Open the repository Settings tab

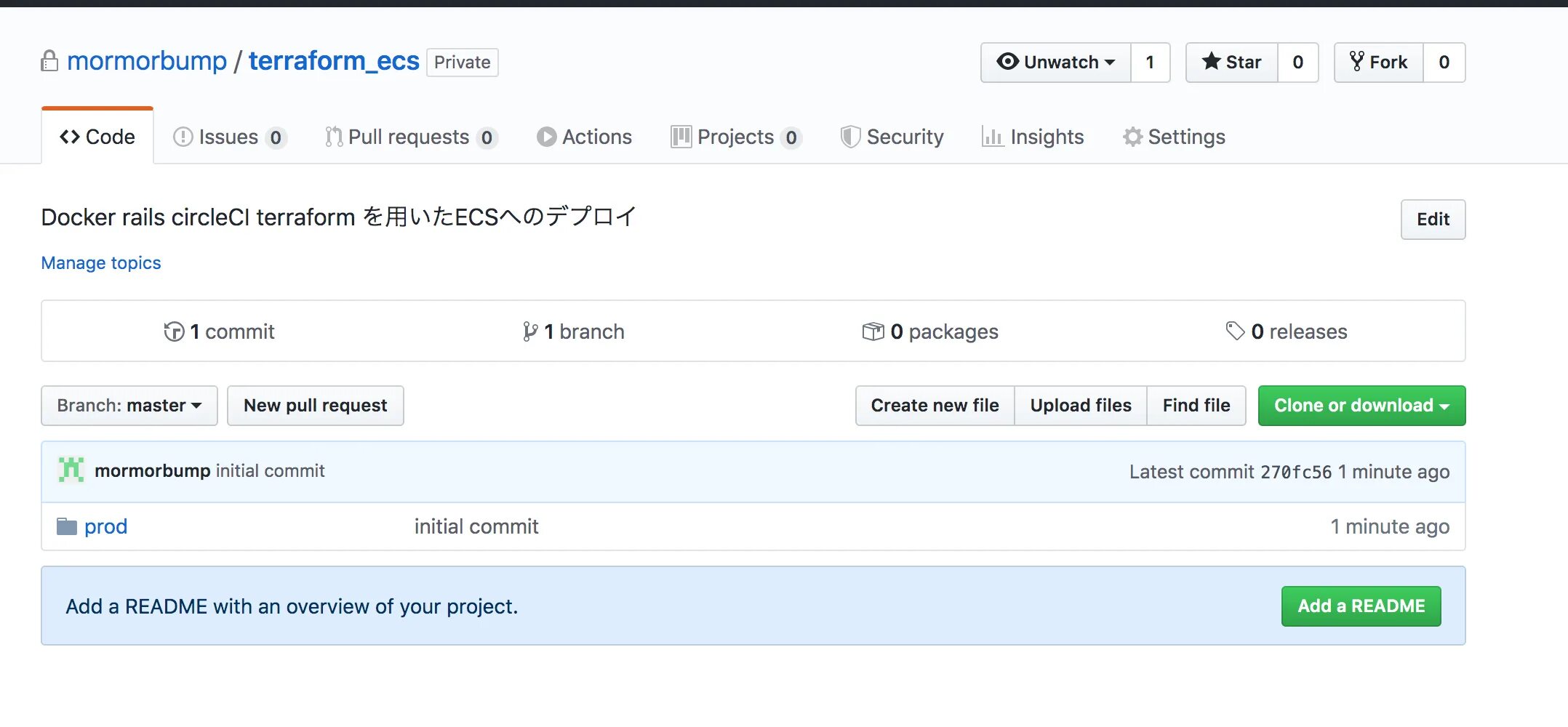coord(1174,137)
